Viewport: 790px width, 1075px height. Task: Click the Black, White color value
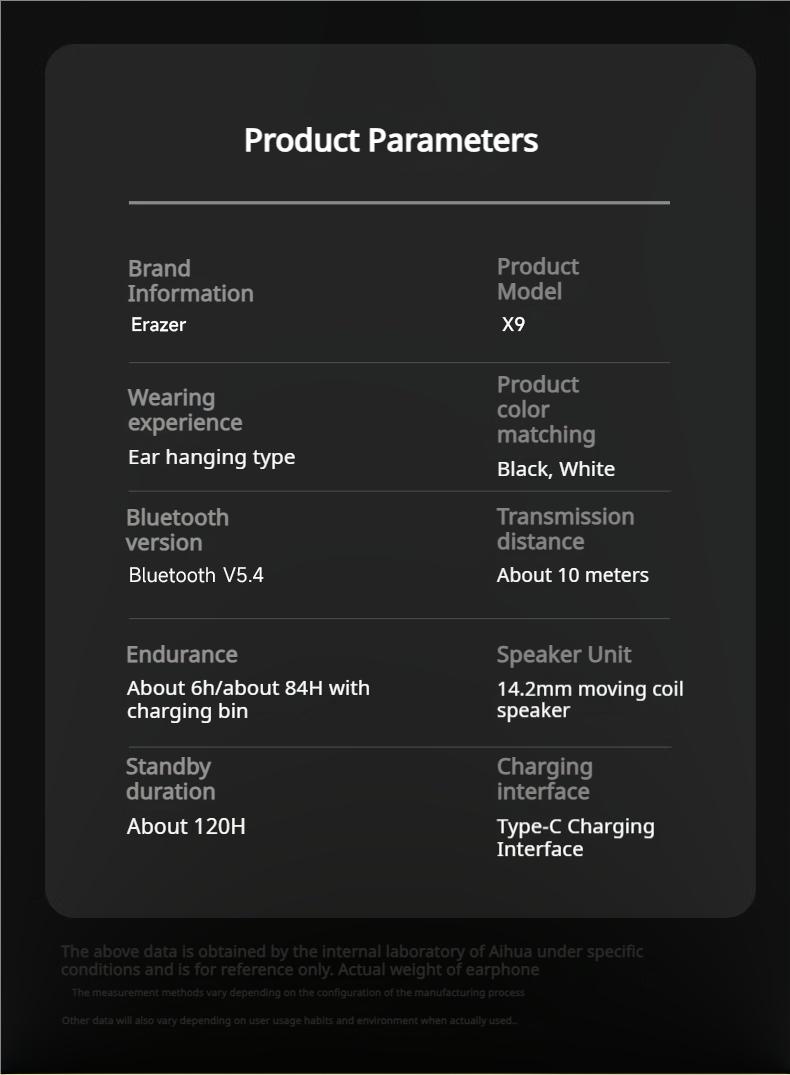point(555,469)
